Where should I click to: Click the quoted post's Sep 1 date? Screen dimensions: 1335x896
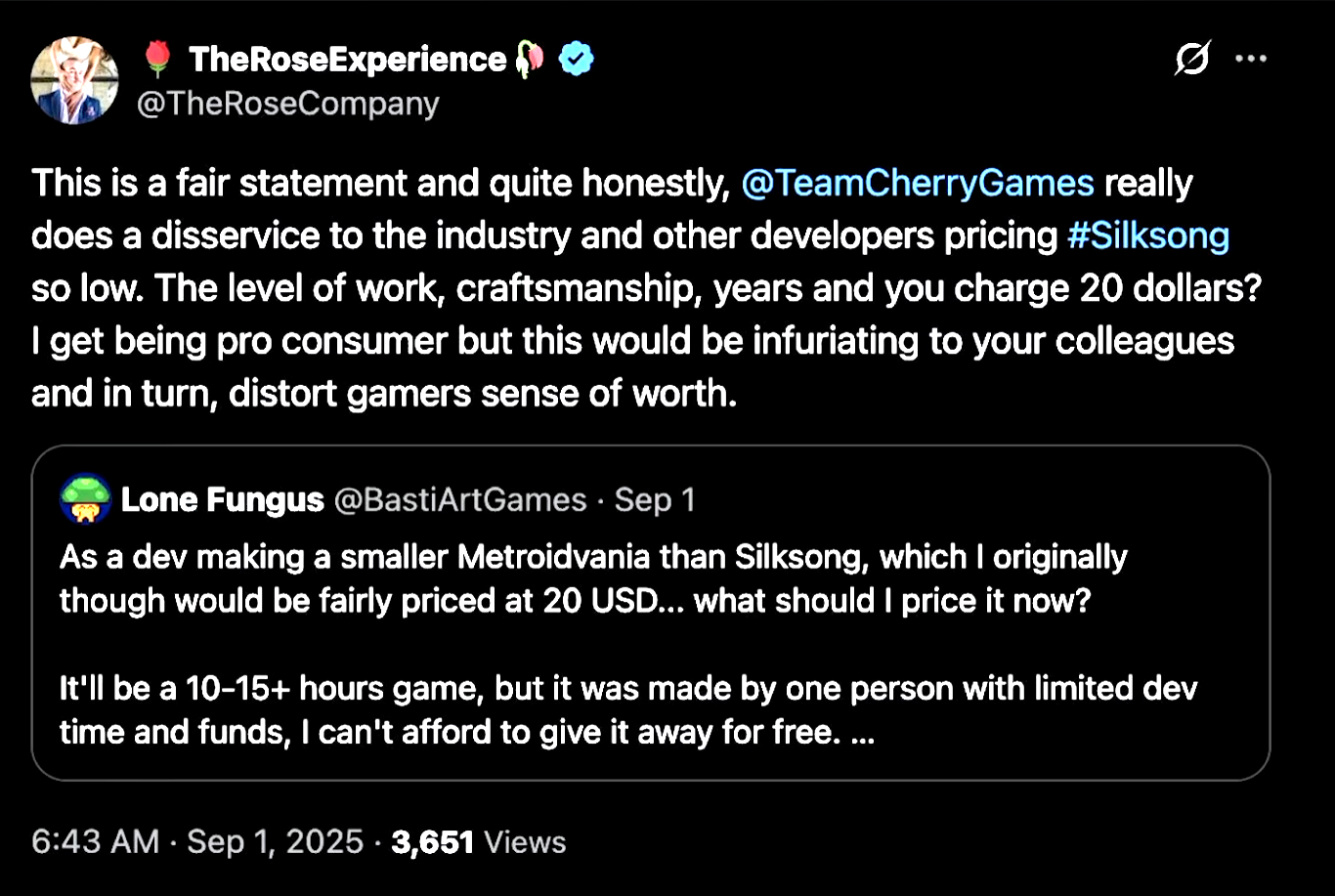(x=655, y=500)
